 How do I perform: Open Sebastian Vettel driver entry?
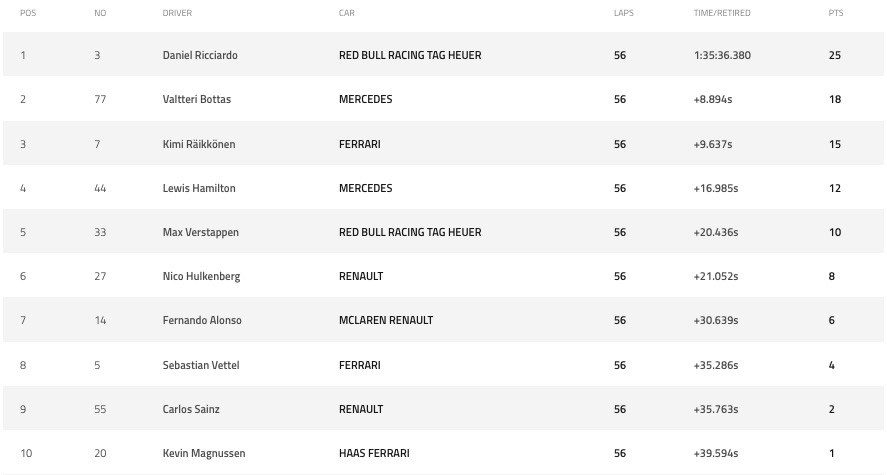click(x=201, y=365)
